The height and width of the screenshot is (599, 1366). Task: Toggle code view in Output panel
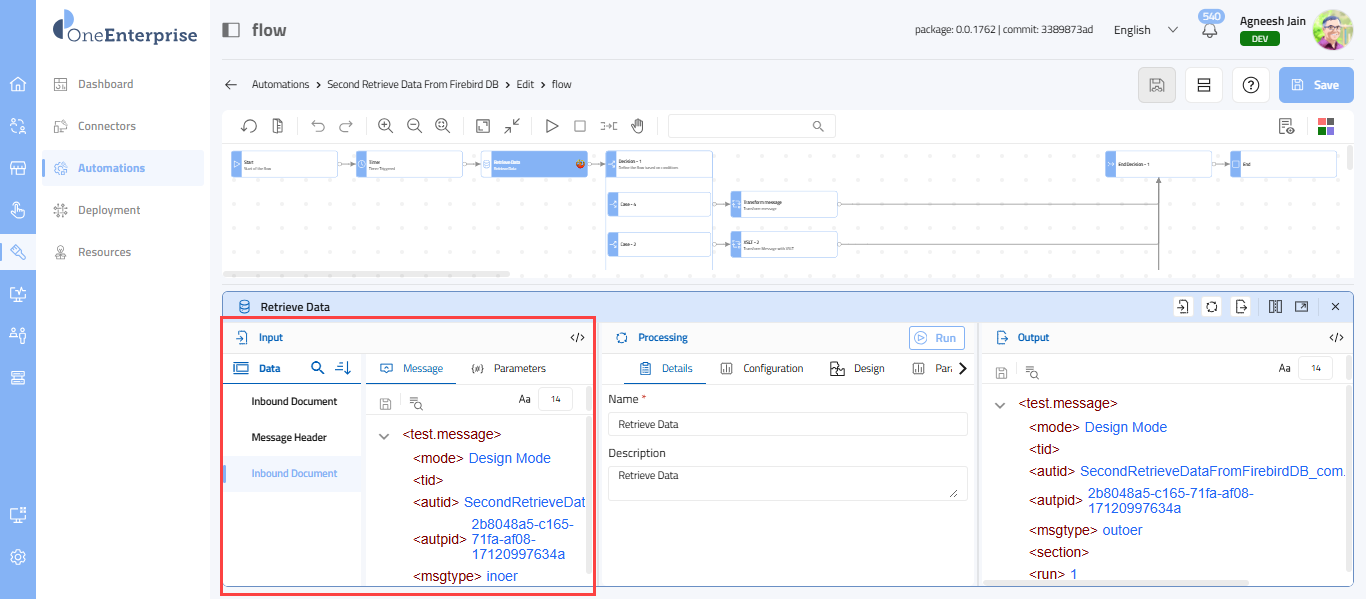coord(1336,338)
